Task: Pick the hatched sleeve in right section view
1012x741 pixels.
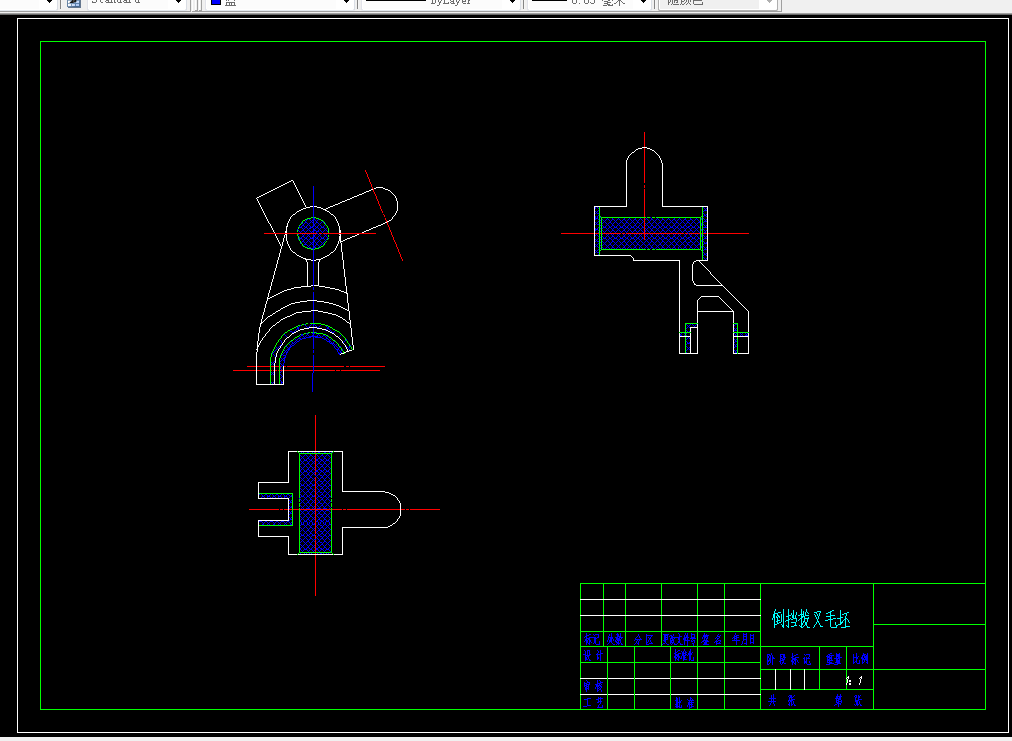Action: tap(651, 233)
